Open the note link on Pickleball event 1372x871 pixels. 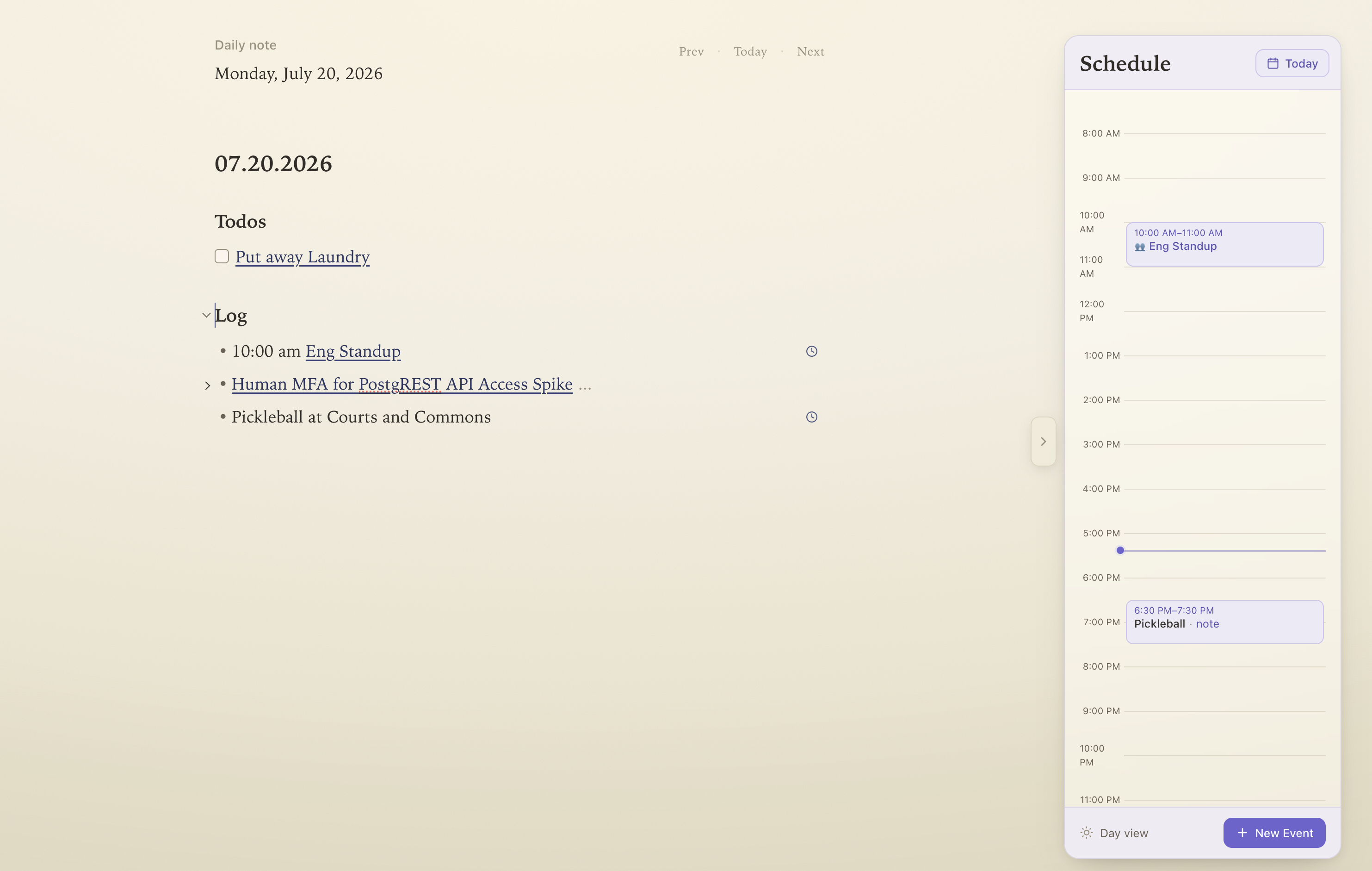click(x=1207, y=623)
